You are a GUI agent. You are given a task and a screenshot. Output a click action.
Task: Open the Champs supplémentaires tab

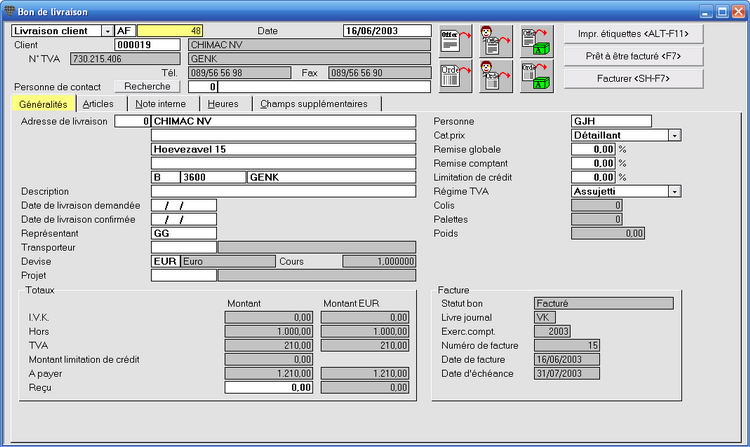coord(314,104)
